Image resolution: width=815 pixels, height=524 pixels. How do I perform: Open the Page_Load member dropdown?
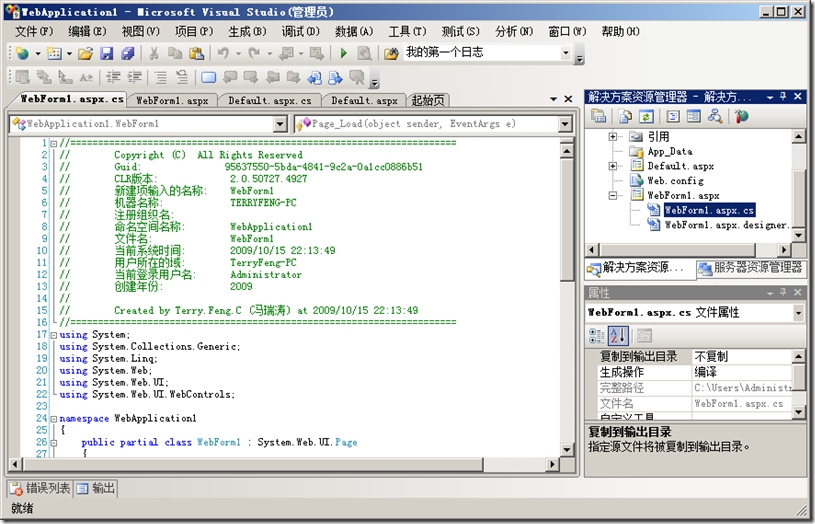pyautogui.click(x=565, y=124)
